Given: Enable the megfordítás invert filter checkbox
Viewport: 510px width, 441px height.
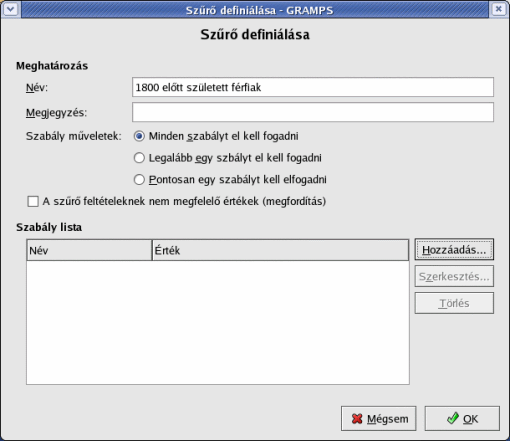Looking at the screenshot, I should 33,202.
